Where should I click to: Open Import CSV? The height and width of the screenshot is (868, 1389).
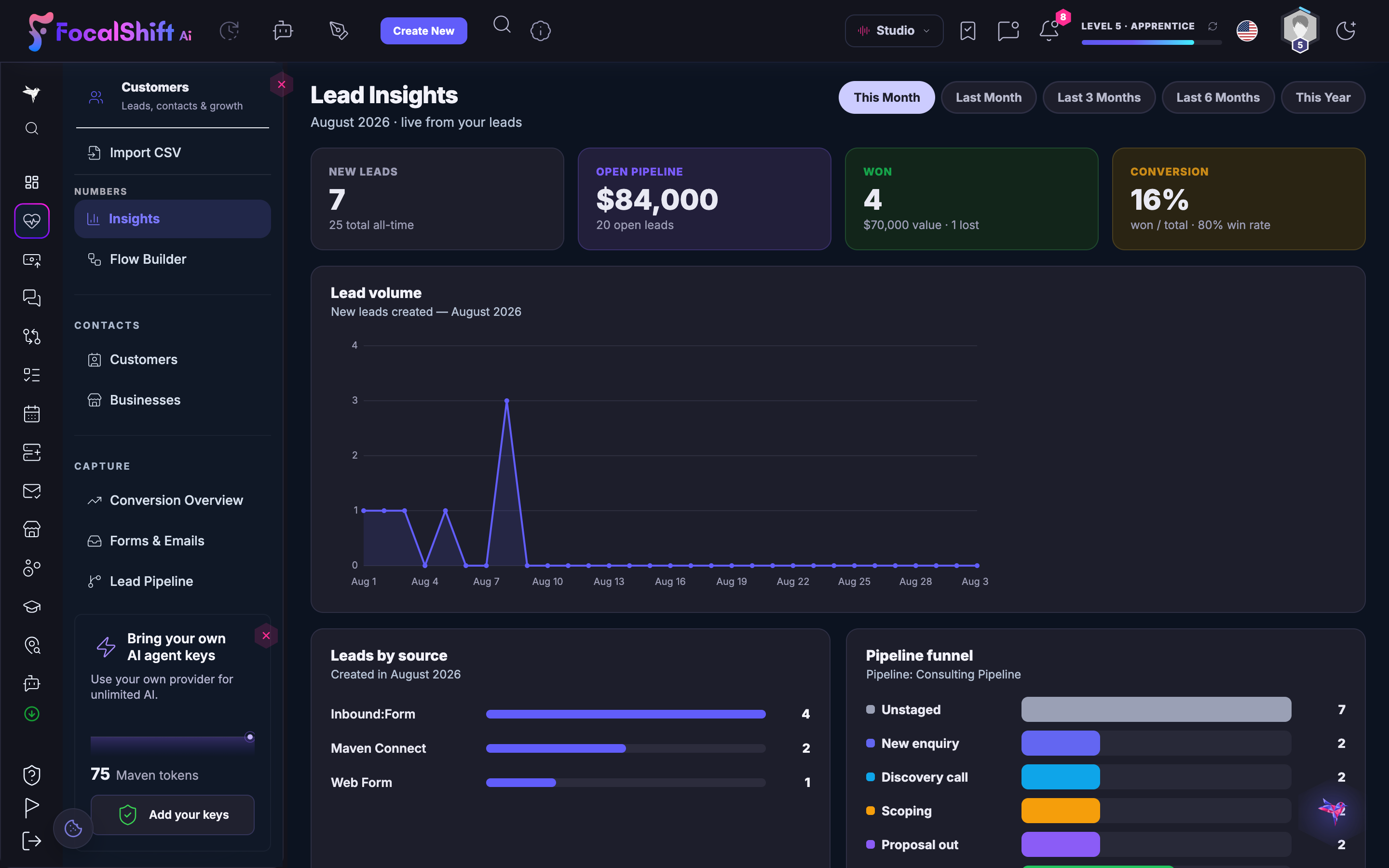(x=172, y=153)
